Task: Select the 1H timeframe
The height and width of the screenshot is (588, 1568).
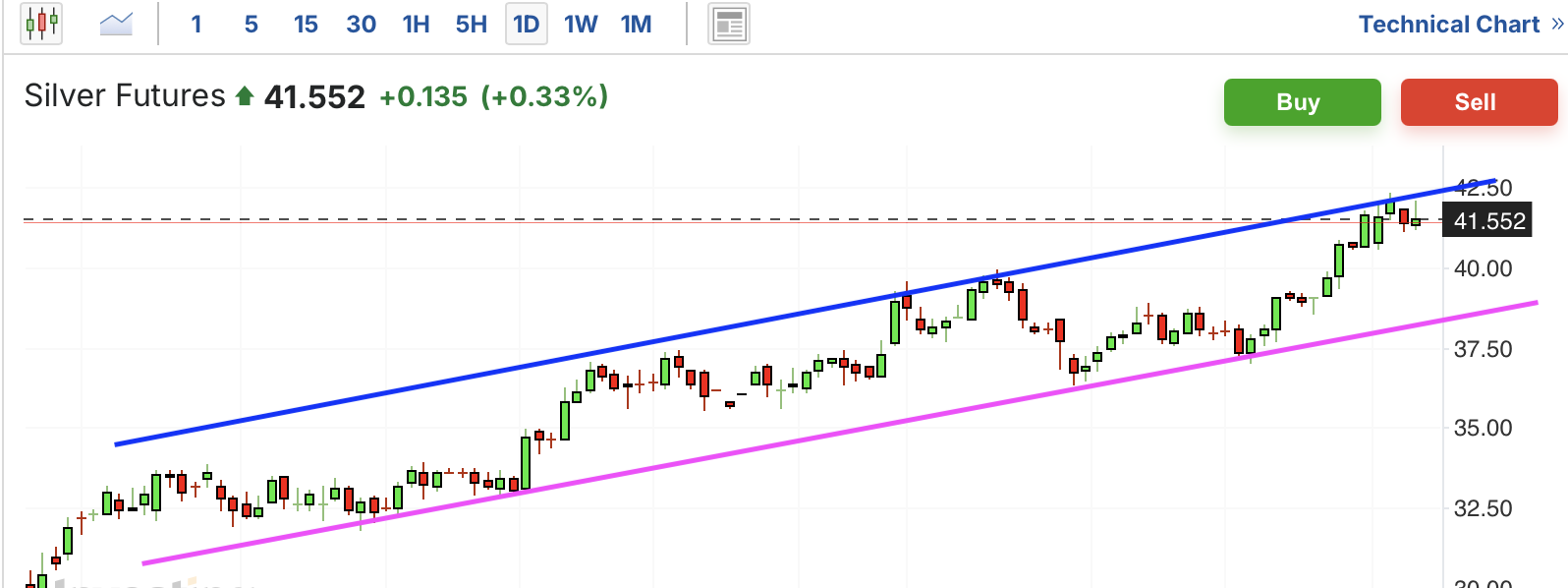Action: [416, 25]
